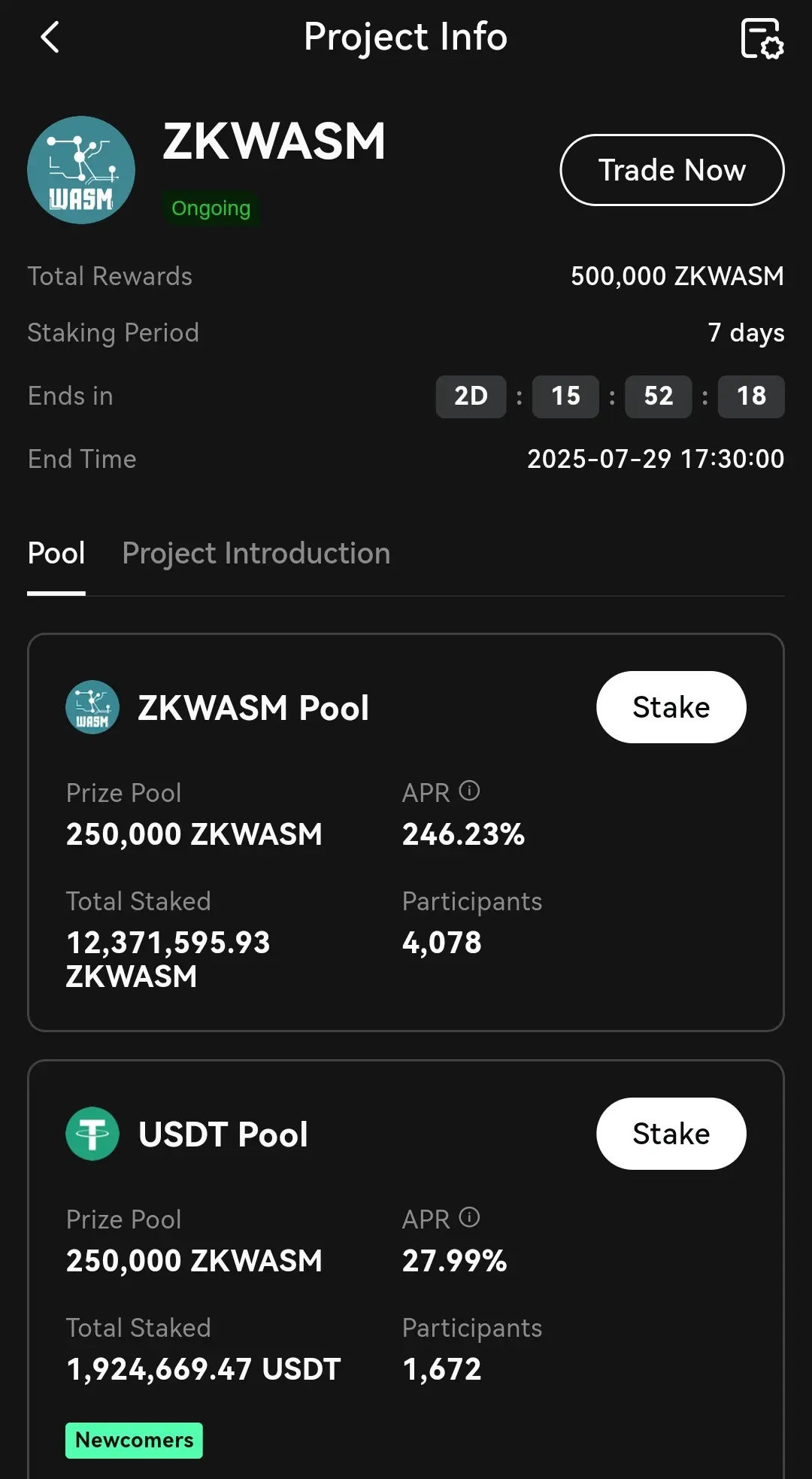812x1479 pixels.
Task: Switch to Project Introduction tab
Action: pyautogui.click(x=256, y=554)
